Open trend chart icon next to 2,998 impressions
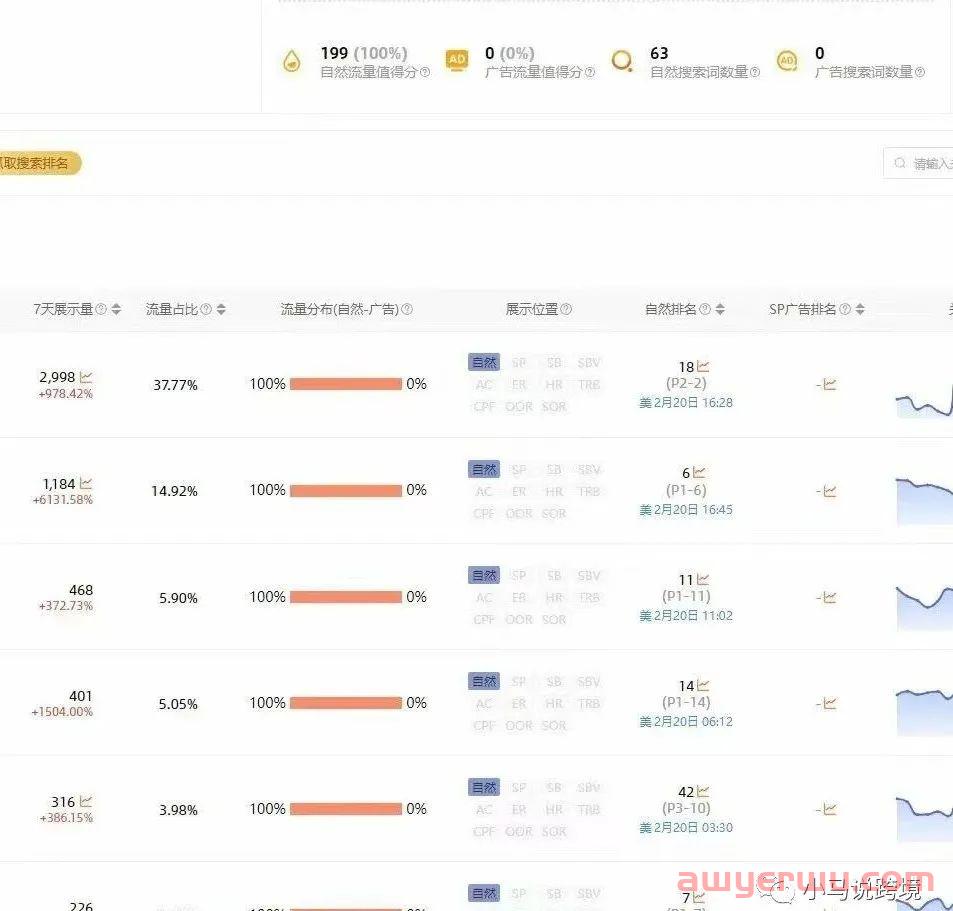 coord(86,377)
